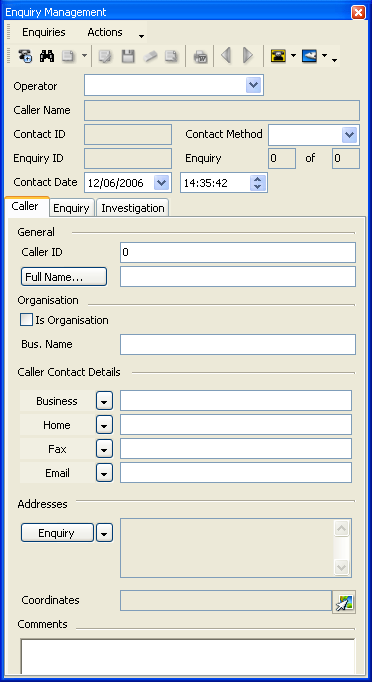372x682 pixels.
Task: Click the disabled copy pages icon
Action: point(171,56)
